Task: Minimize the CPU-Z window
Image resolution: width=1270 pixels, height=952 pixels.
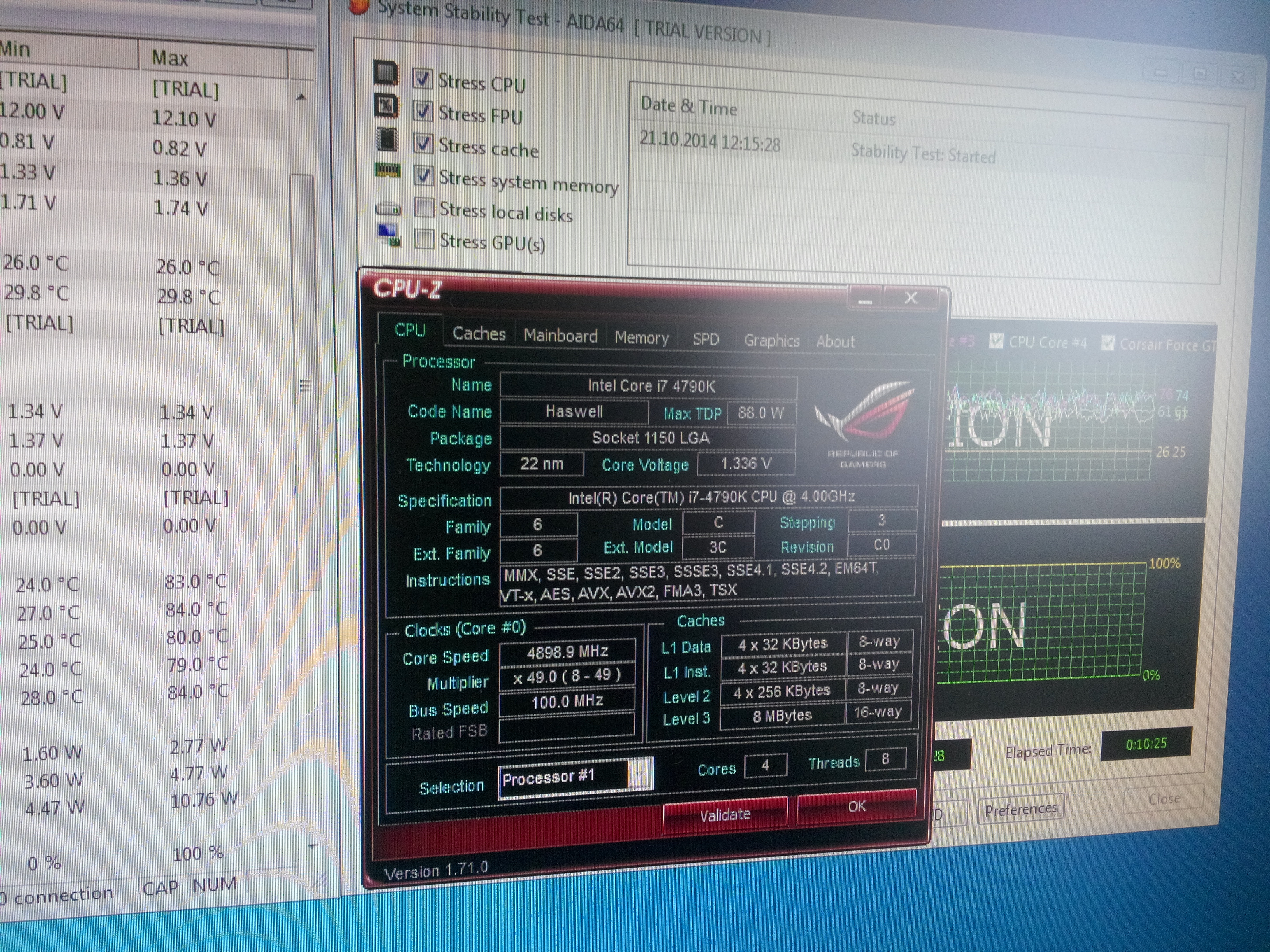Action: [x=866, y=299]
